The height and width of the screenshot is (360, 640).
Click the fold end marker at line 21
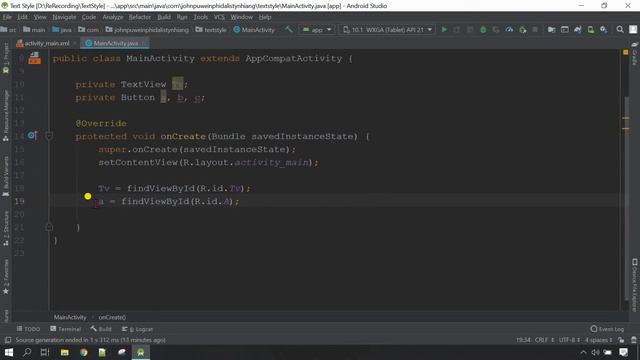point(49,227)
